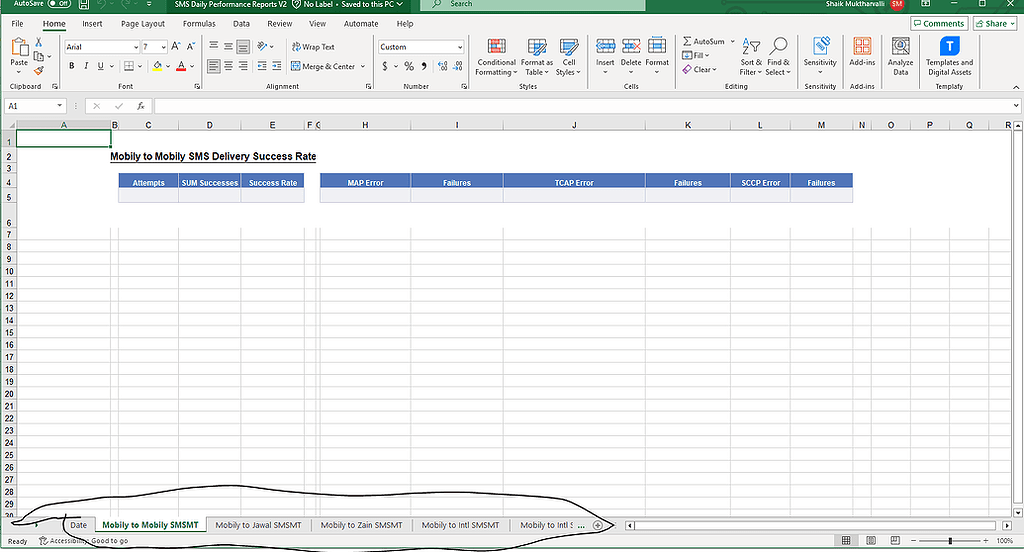Viewport: 1024px width, 552px height.
Task: Apply comma style
Action: pyautogui.click(x=424, y=66)
